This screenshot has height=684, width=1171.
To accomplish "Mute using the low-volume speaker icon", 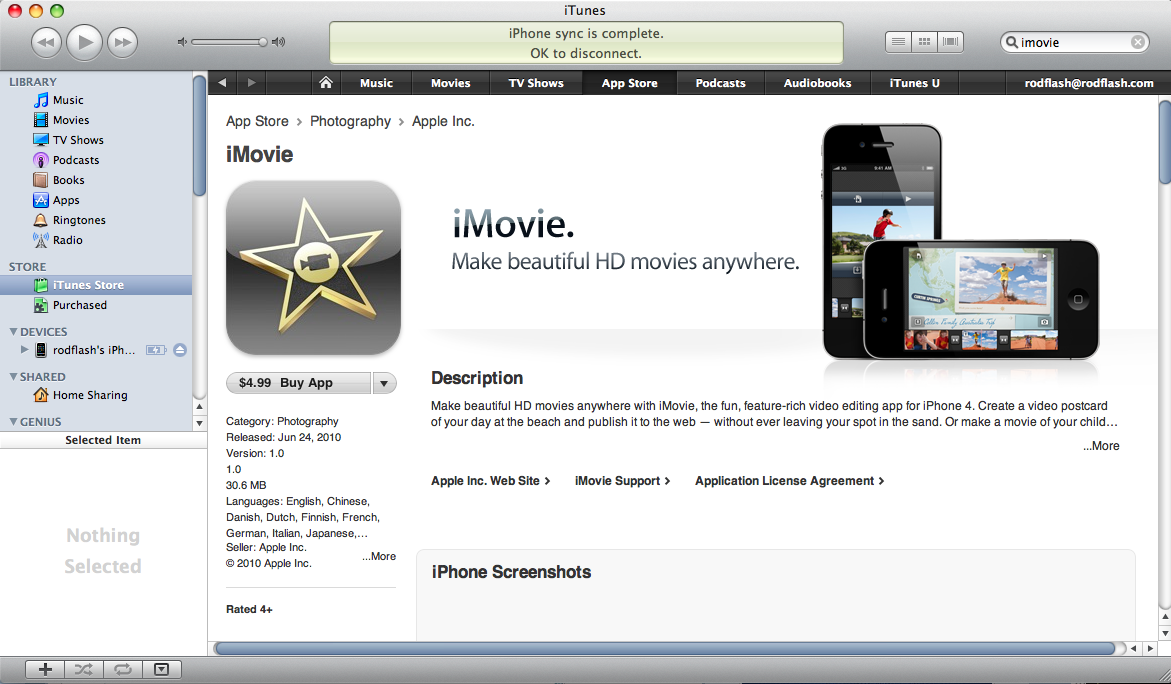I will click(181, 42).
